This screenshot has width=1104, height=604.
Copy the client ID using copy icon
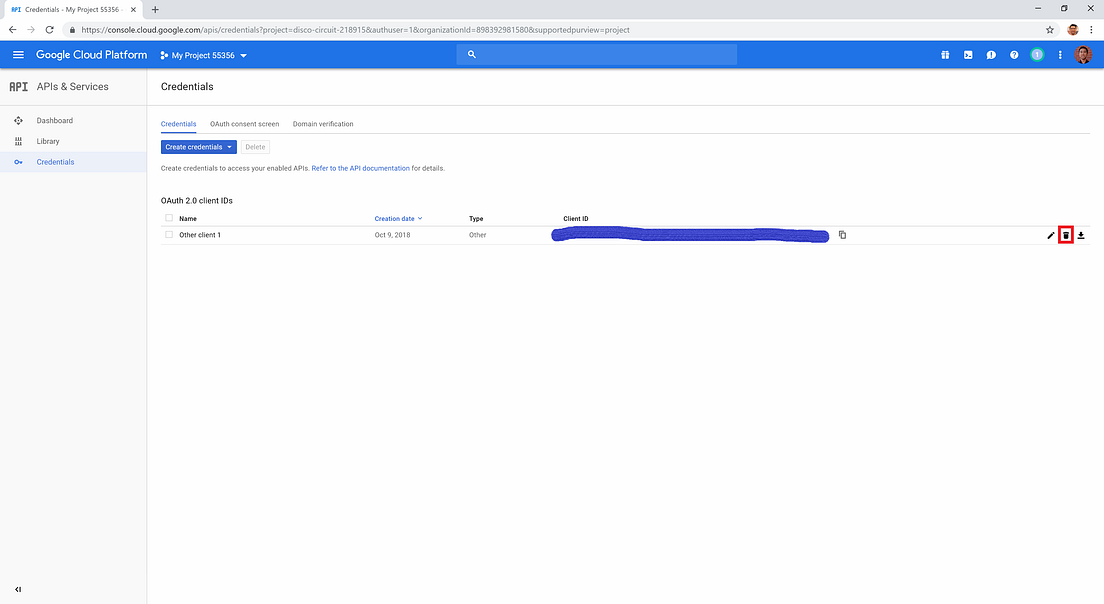(x=842, y=235)
